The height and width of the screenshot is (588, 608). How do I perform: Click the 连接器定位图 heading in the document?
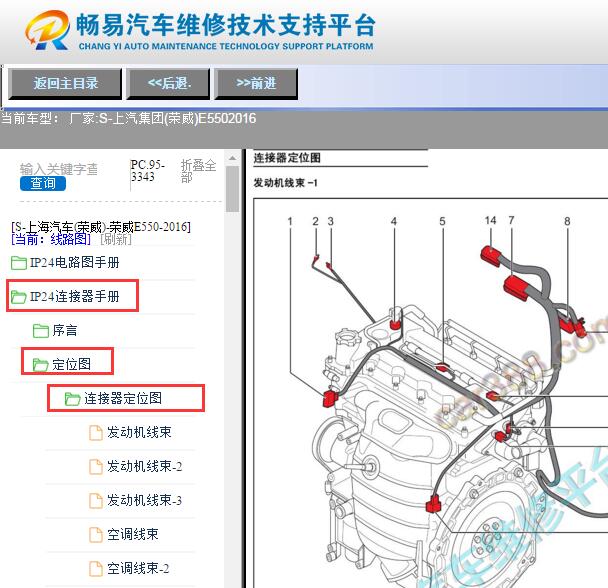(x=287, y=158)
